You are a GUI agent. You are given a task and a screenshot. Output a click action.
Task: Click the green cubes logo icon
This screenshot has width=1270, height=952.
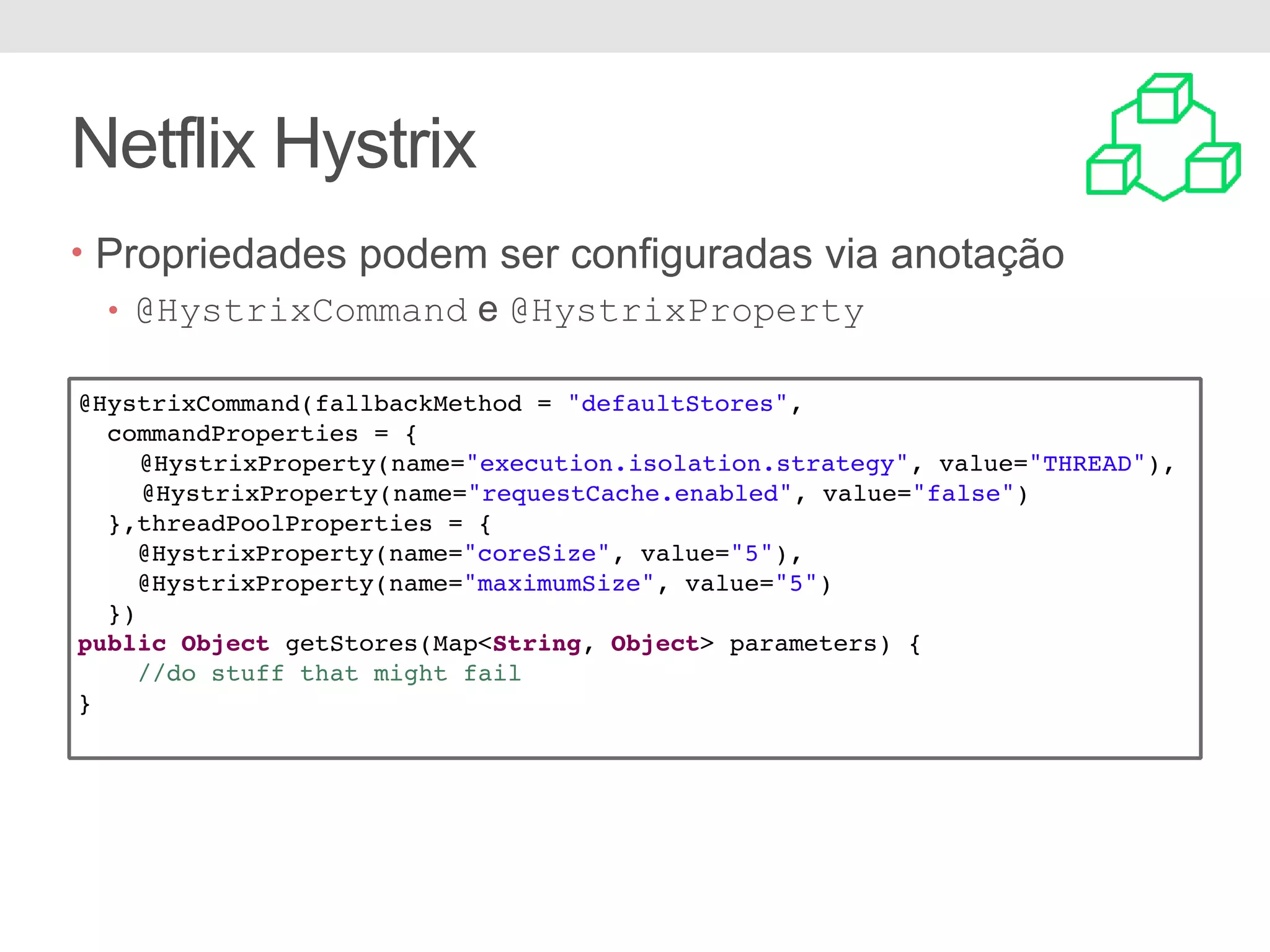[x=1163, y=137]
